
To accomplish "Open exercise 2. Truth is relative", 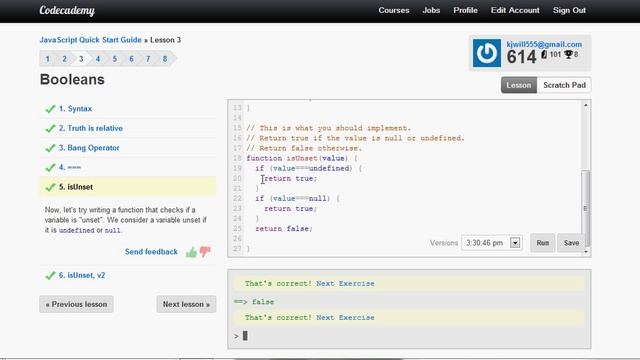I will coord(91,129).
